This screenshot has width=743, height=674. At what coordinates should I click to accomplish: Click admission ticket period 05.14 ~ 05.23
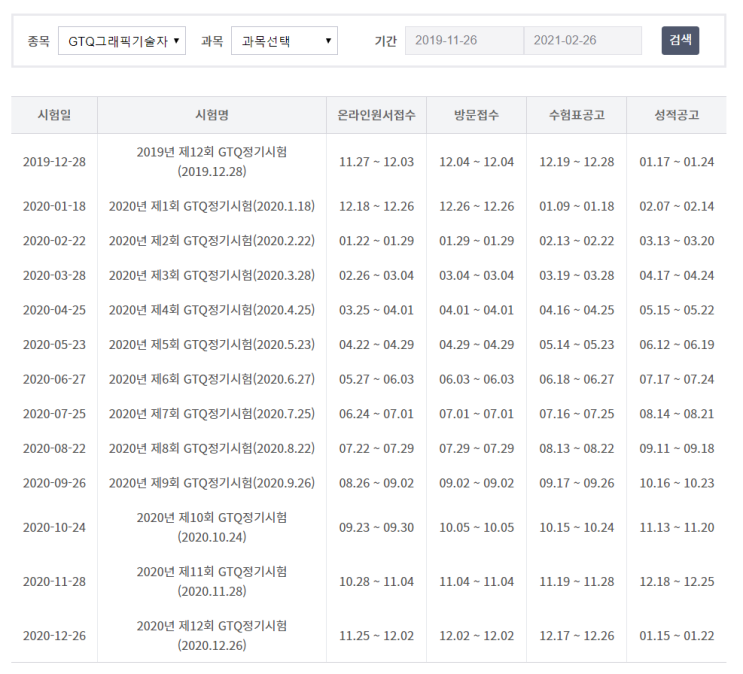click(x=577, y=345)
